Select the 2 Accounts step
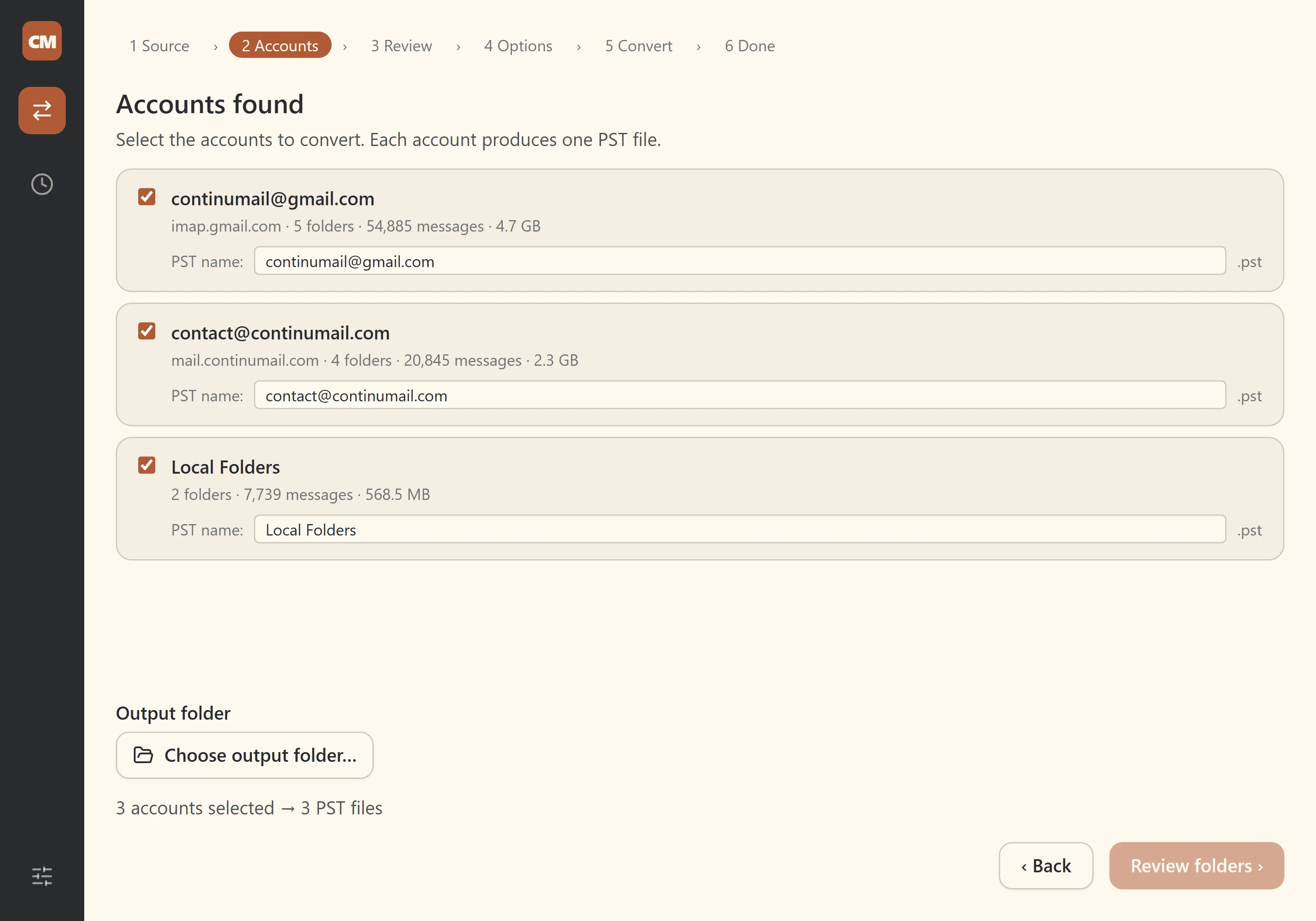 pos(280,45)
